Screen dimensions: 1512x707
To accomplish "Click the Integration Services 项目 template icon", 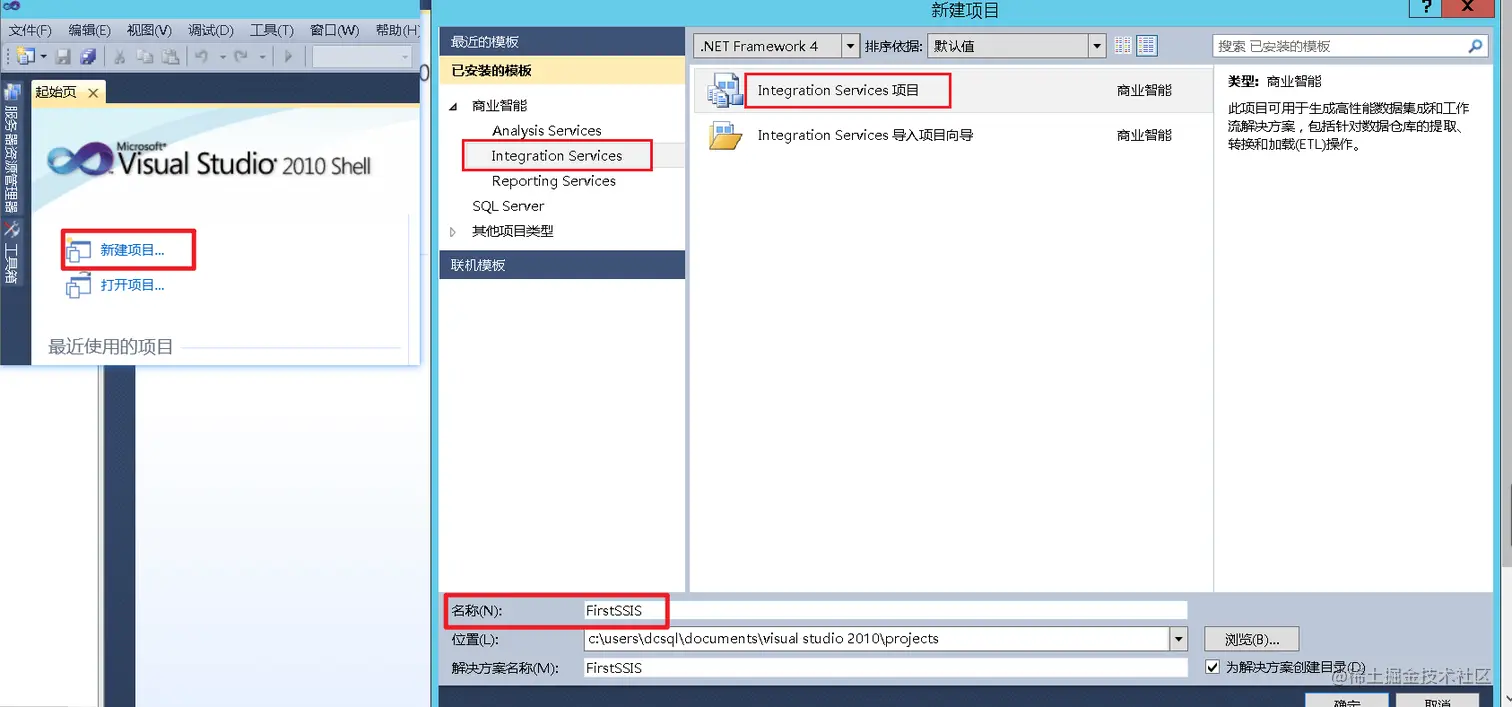I will click(x=724, y=90).
